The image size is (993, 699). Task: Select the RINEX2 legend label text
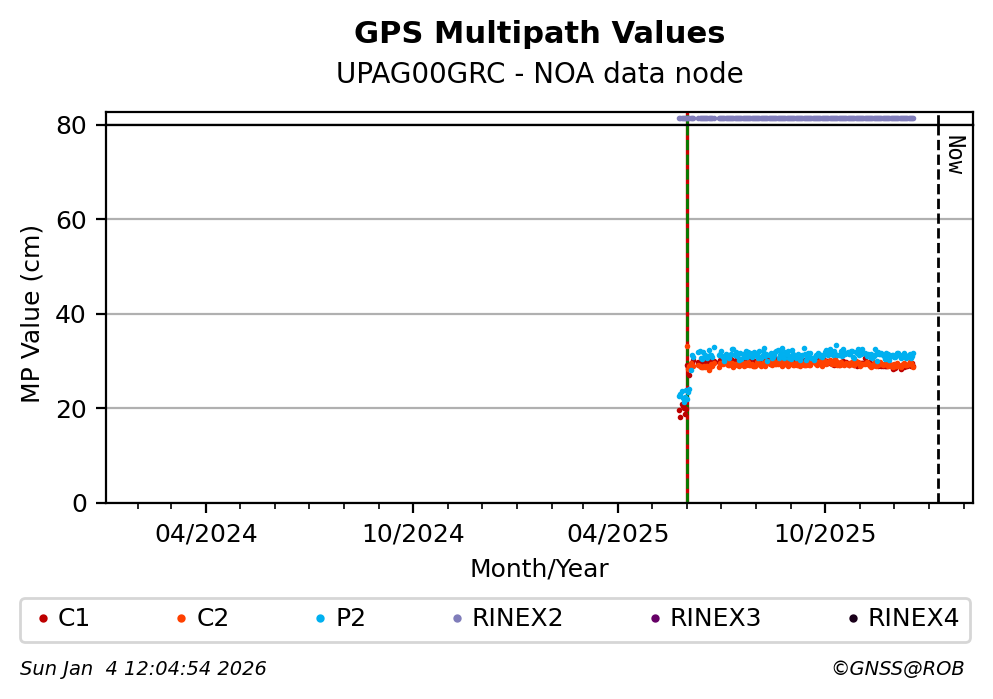pyautogui.click(x=517, y=619)
